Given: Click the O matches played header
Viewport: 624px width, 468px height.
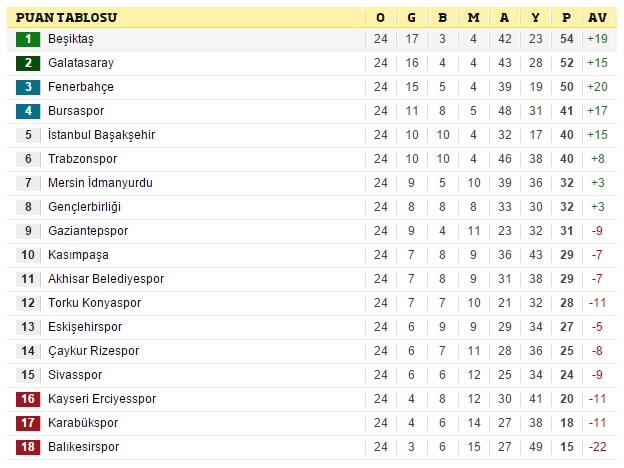Looking at the screenshot, I should click(380, 18).
